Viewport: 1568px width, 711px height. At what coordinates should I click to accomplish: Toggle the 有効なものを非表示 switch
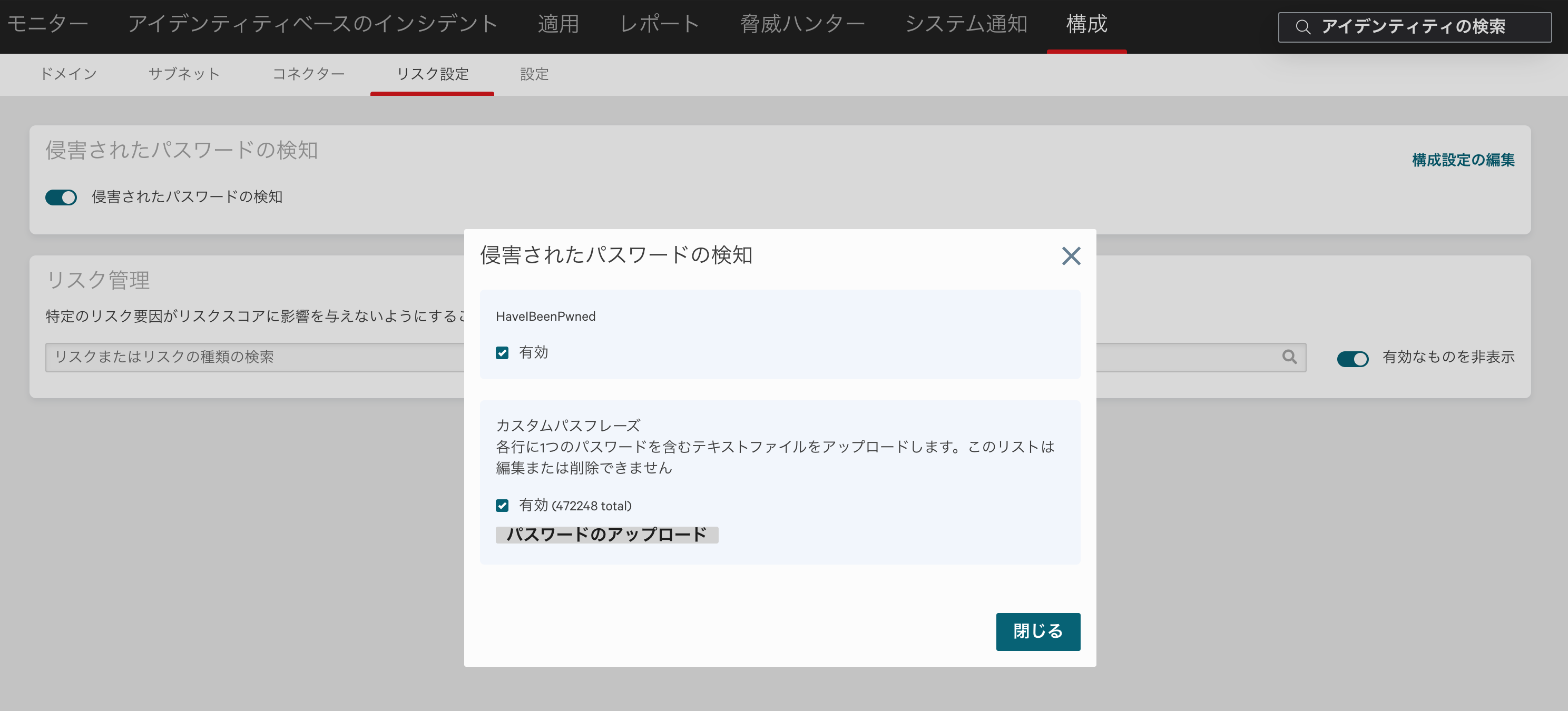[1353, 359]
